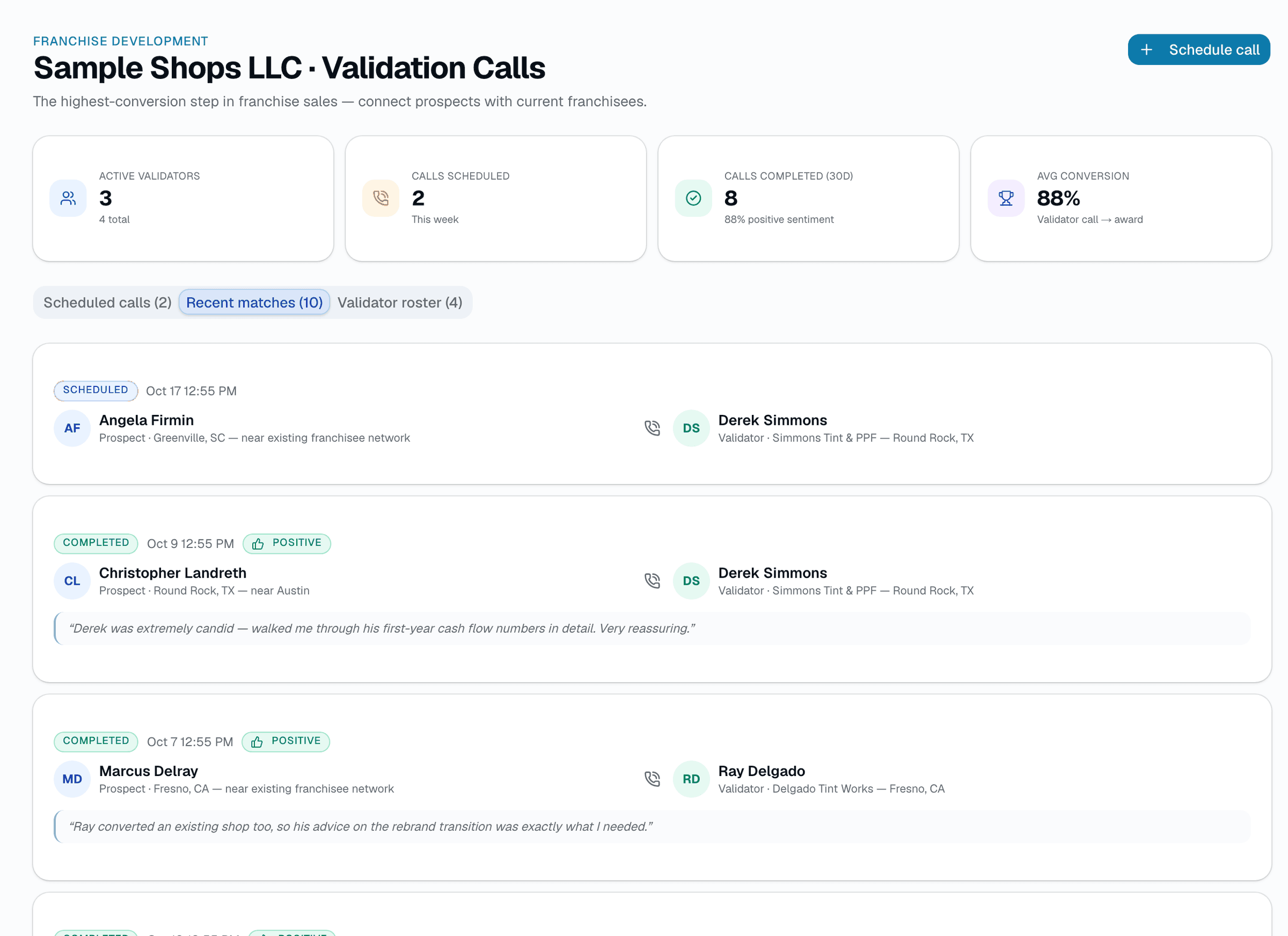Image resolution: width=1288 pixels, height=936 pixels.
Task: Click the AF avatar for Angela Firmin
Action: (72, 428)
